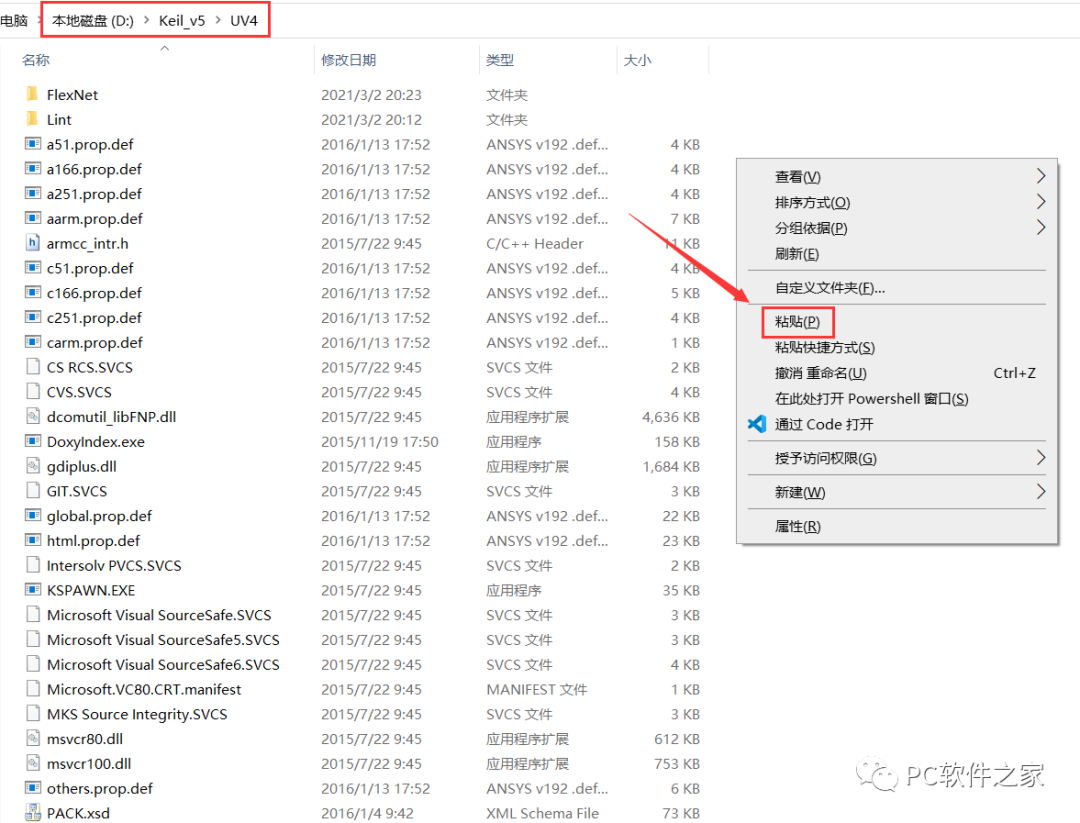1080x823 pixels.
Task: Choose 自定义文件夹(F)... menu entry
Action: [x=830, y=288]
